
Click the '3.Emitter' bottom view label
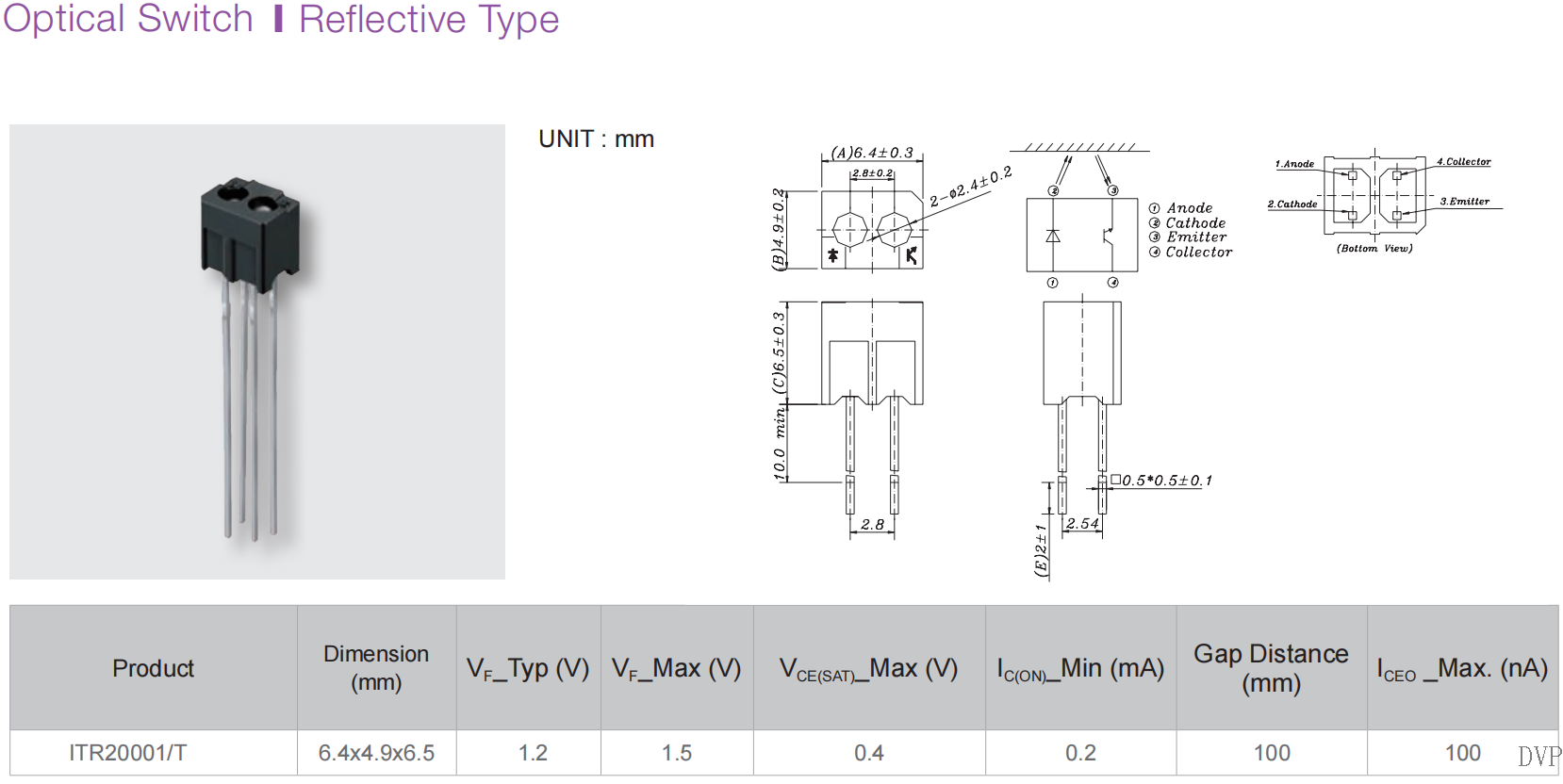(1465, 202)
